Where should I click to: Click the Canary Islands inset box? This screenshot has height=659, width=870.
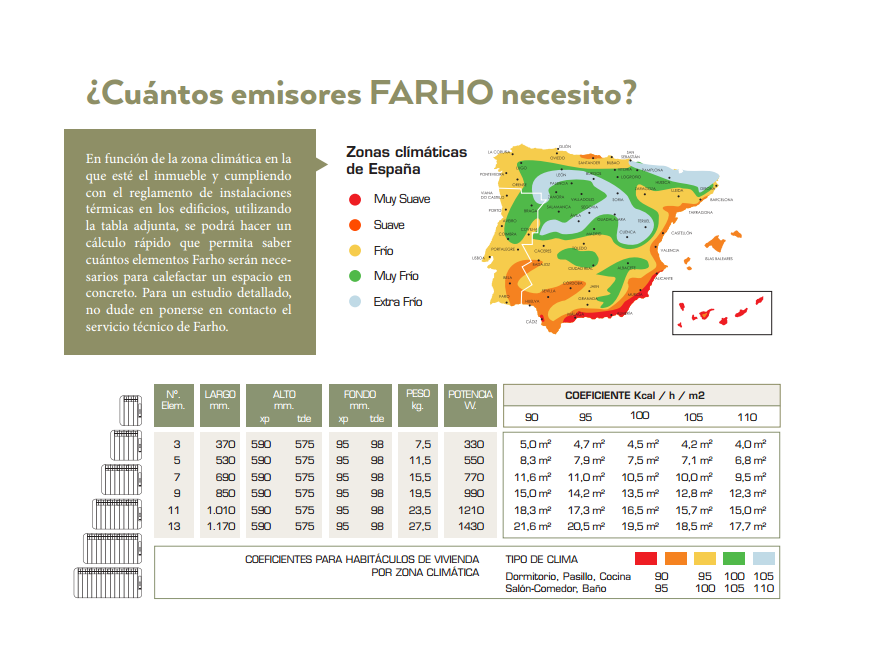722,313
